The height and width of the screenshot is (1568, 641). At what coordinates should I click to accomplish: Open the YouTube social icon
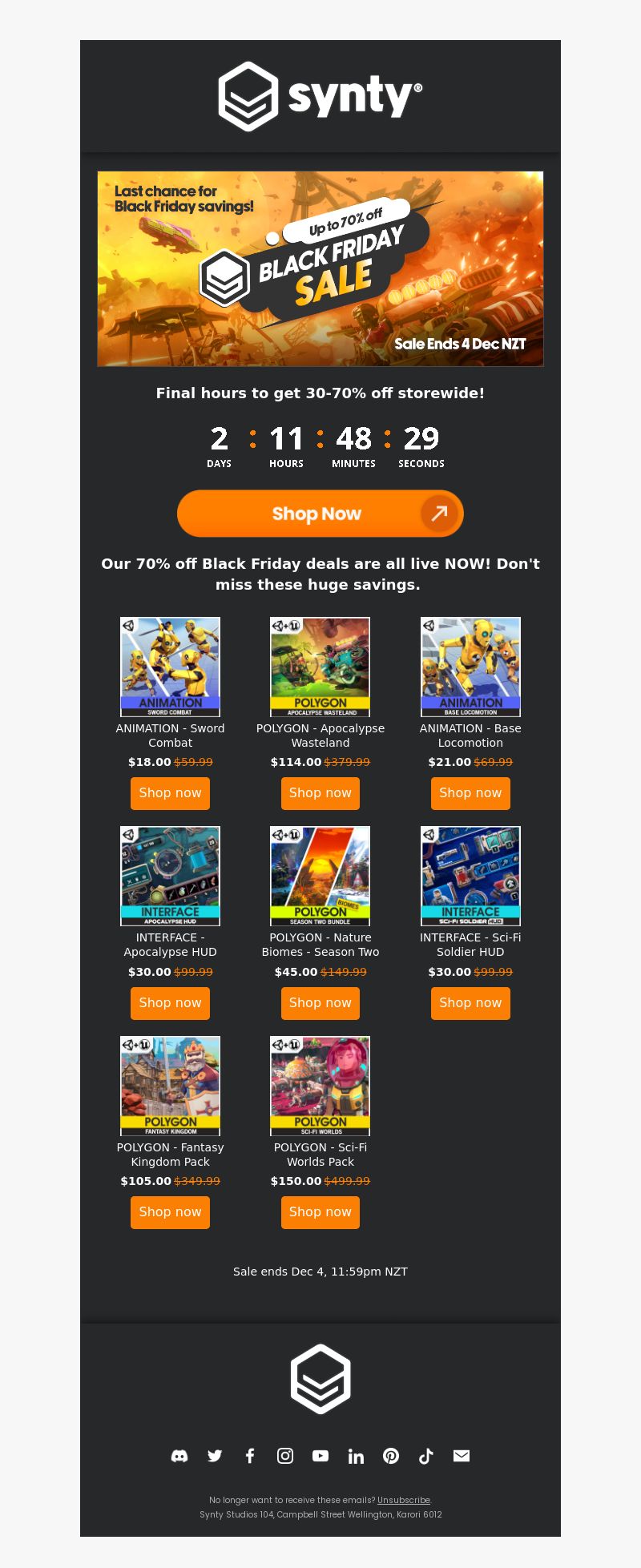pyautogui.click(x=320, y=1456)
